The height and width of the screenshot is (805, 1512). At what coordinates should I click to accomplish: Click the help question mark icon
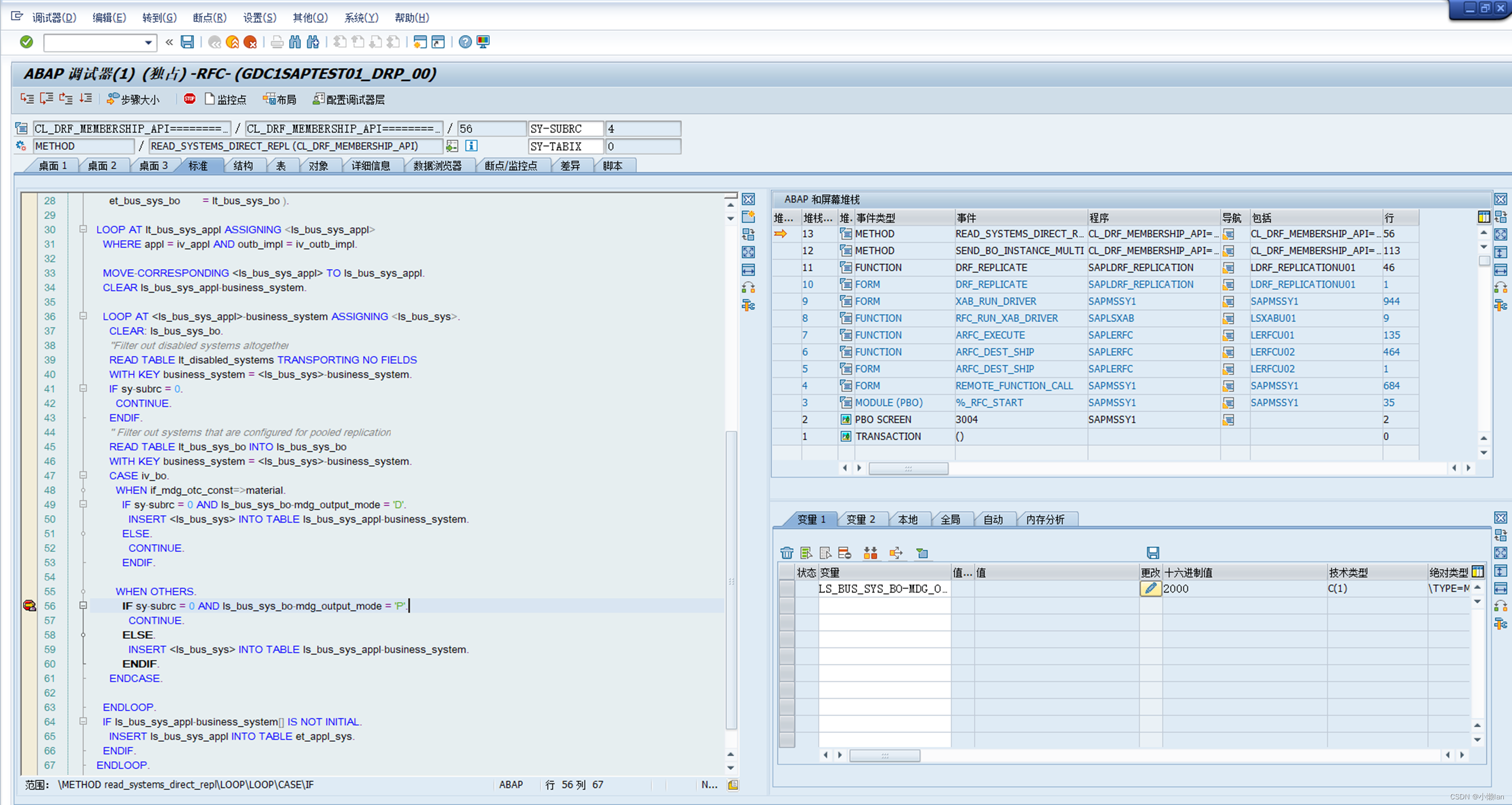point(465,42)
